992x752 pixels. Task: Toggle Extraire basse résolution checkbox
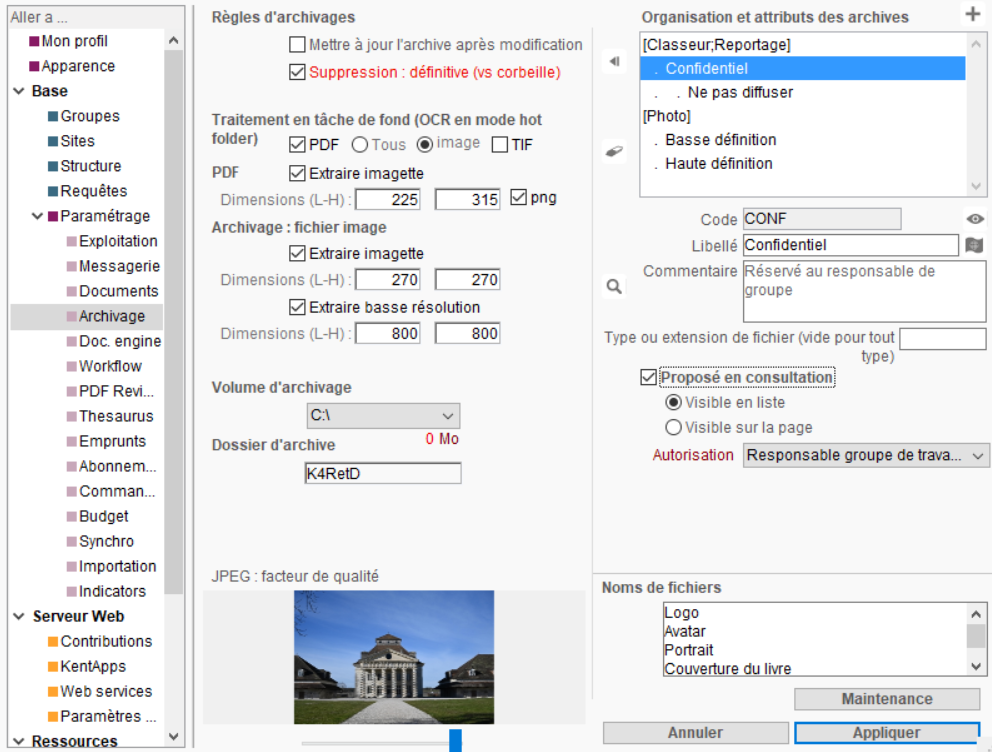tap(297, 307)
